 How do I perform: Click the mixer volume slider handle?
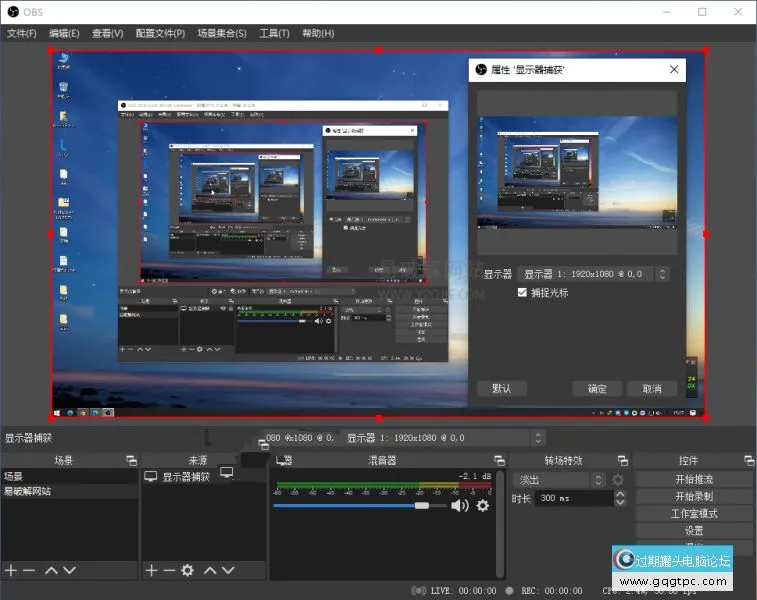point(421,505)
